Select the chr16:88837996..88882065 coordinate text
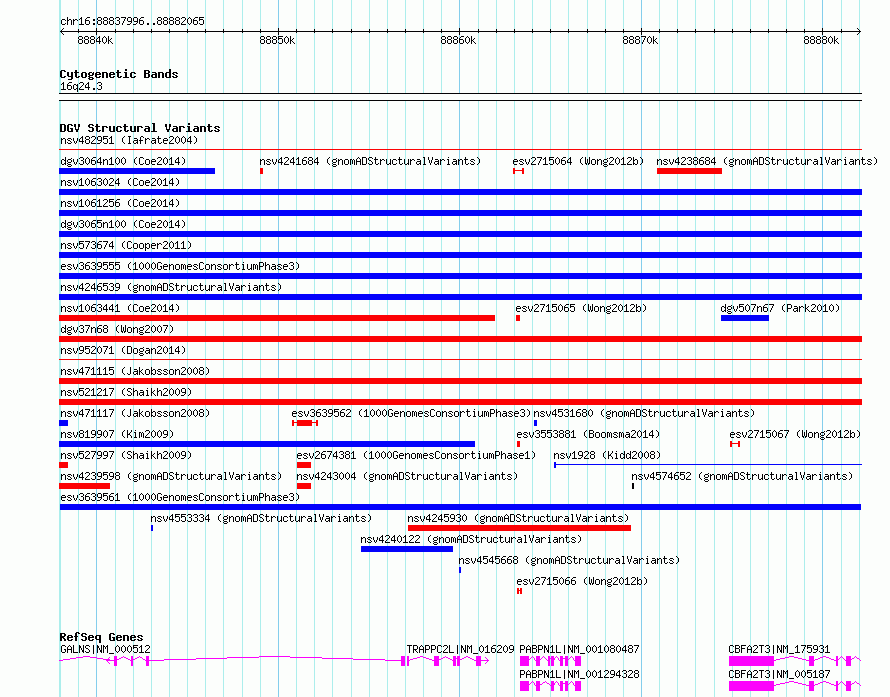 pyautogui.click(x=132, y=21)
